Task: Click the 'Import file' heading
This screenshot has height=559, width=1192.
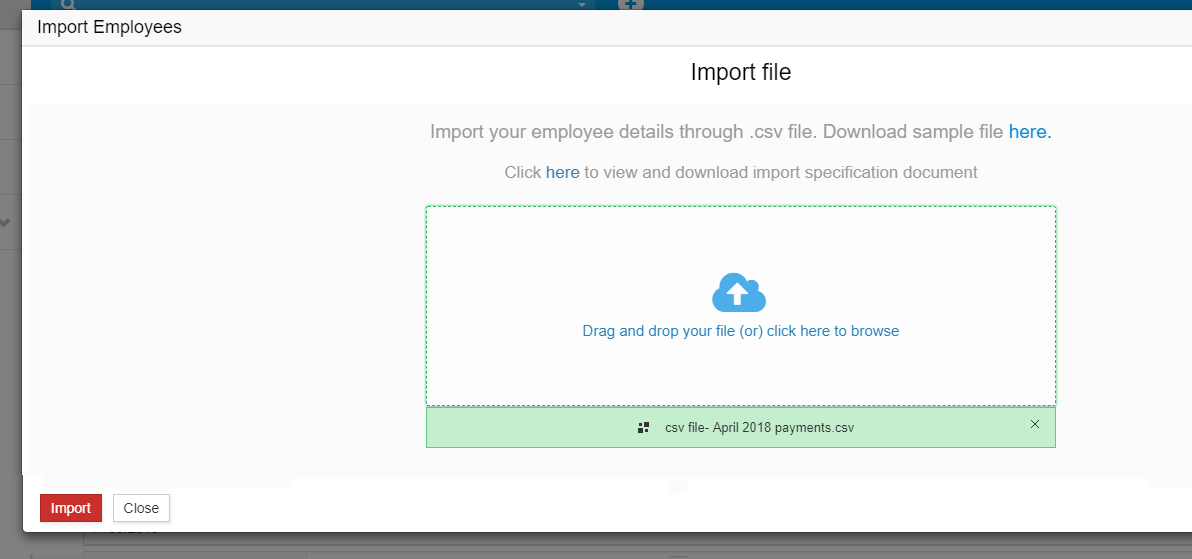Action: click(740, 72)
